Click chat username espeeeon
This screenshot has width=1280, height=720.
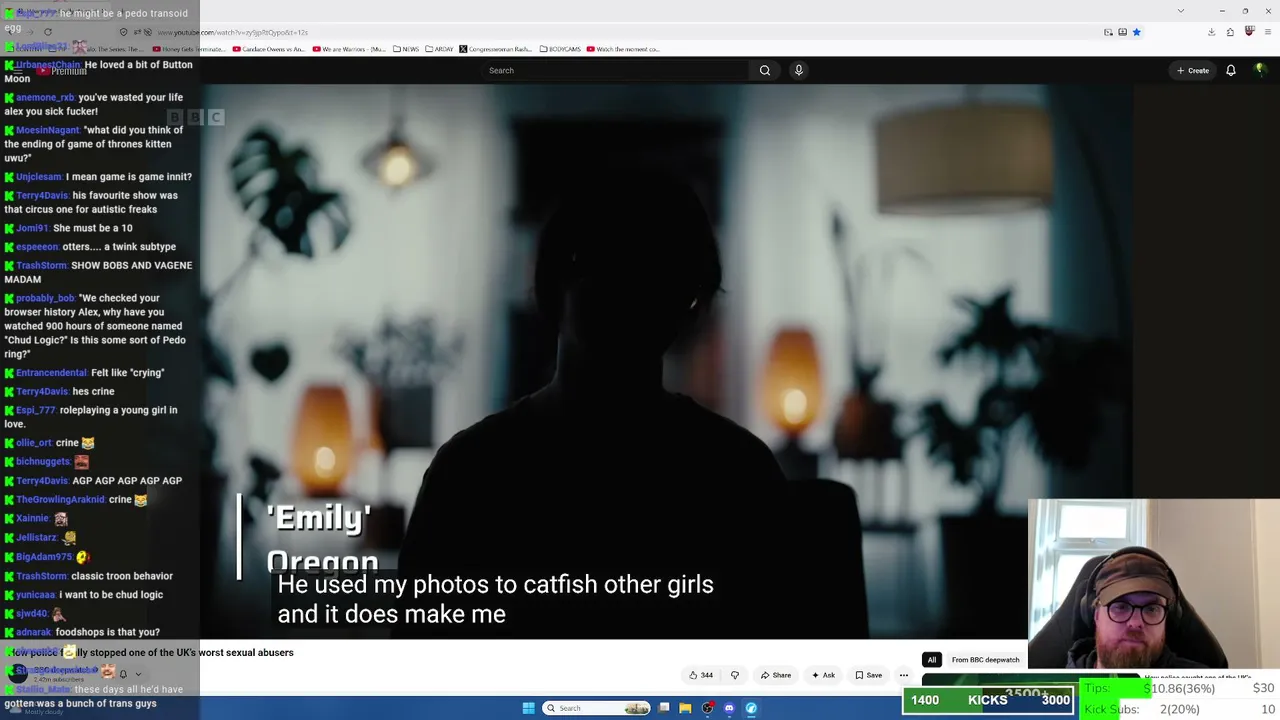pyautogui.click(x=37, y=247)
